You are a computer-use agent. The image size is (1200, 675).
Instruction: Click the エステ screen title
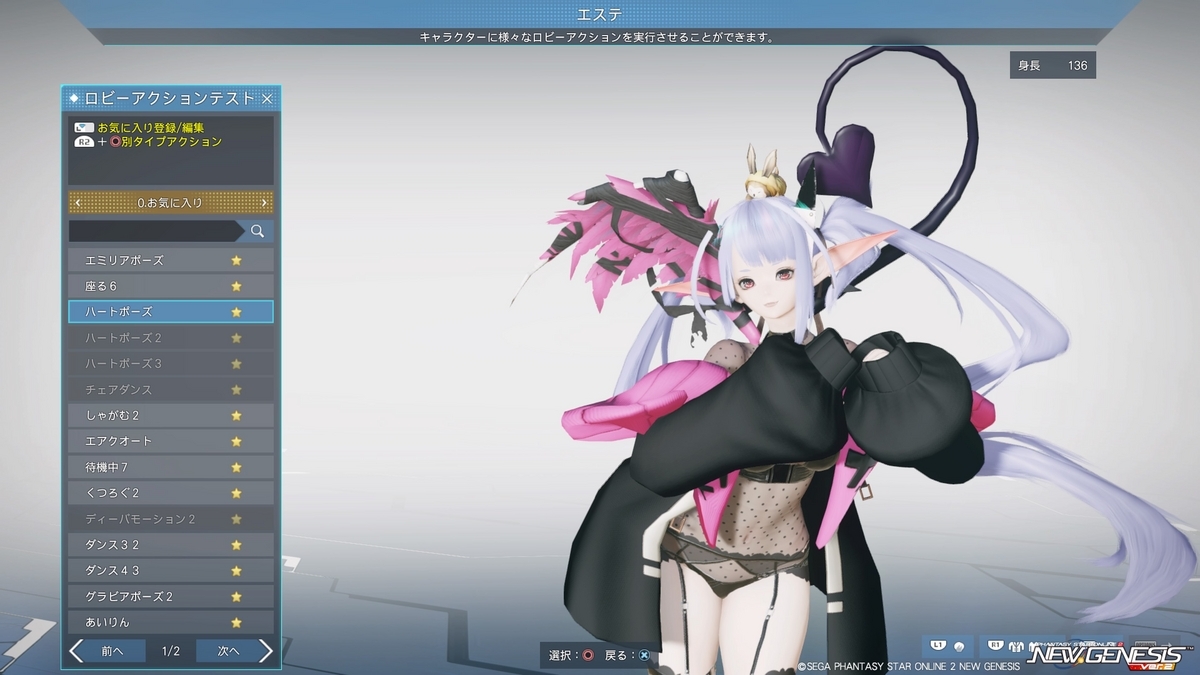(x=600, y=14)
